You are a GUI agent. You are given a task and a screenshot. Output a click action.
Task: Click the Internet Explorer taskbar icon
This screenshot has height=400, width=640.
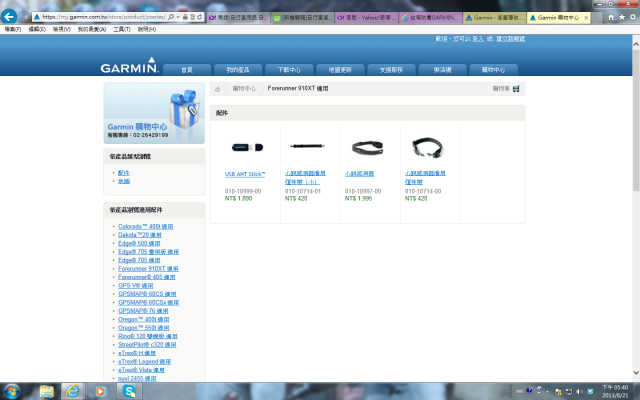(x=73, y=391)
